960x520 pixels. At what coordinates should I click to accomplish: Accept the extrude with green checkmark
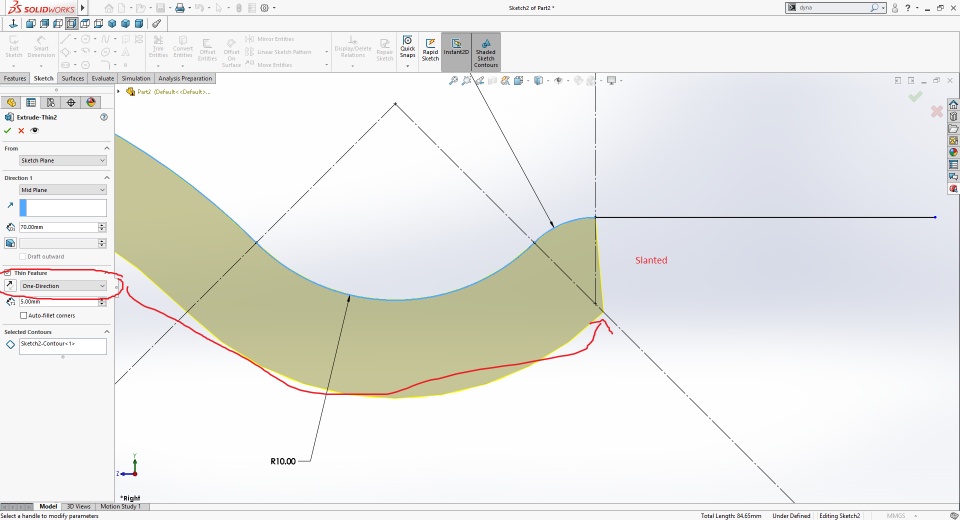7,130
